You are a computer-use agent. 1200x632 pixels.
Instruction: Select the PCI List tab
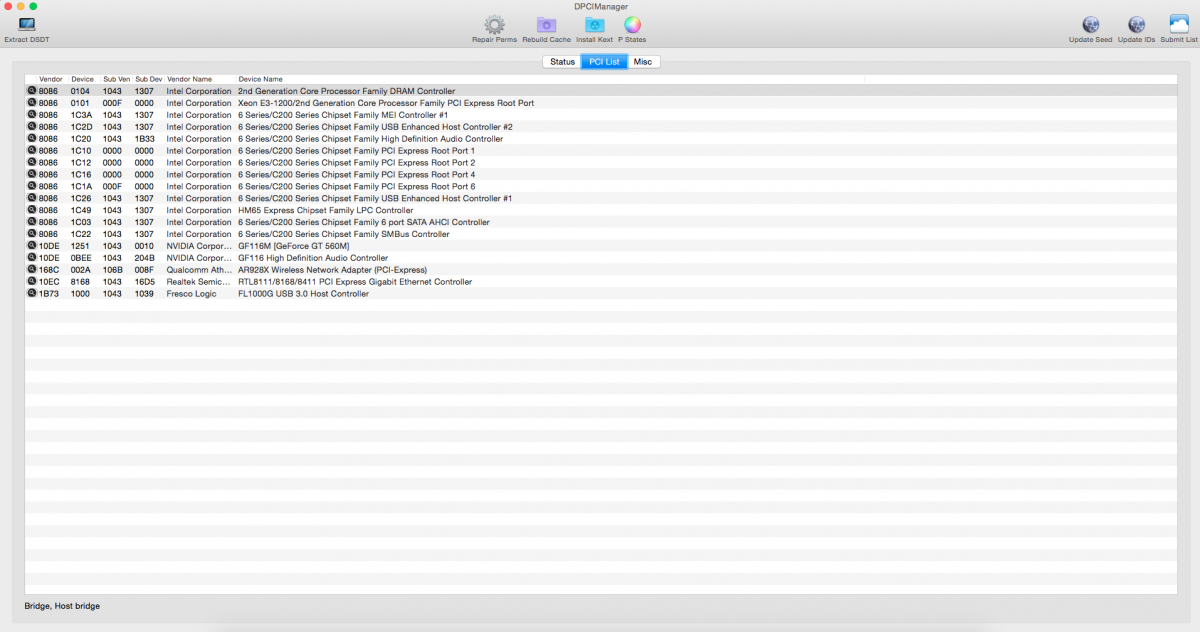[x=604, y=62]
